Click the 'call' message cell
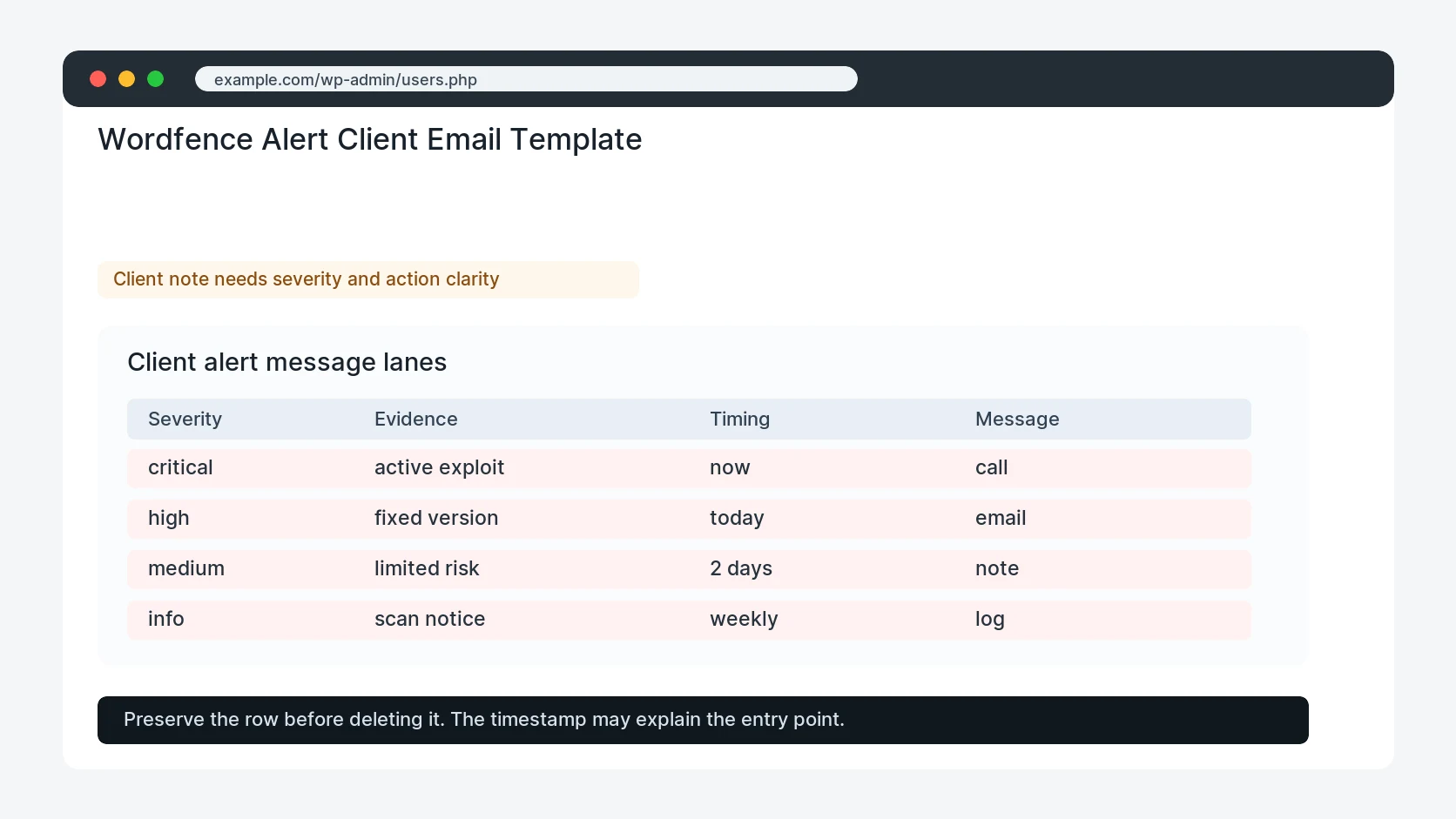The width and height of the screenshot is (1456, 819). (992, 468)
